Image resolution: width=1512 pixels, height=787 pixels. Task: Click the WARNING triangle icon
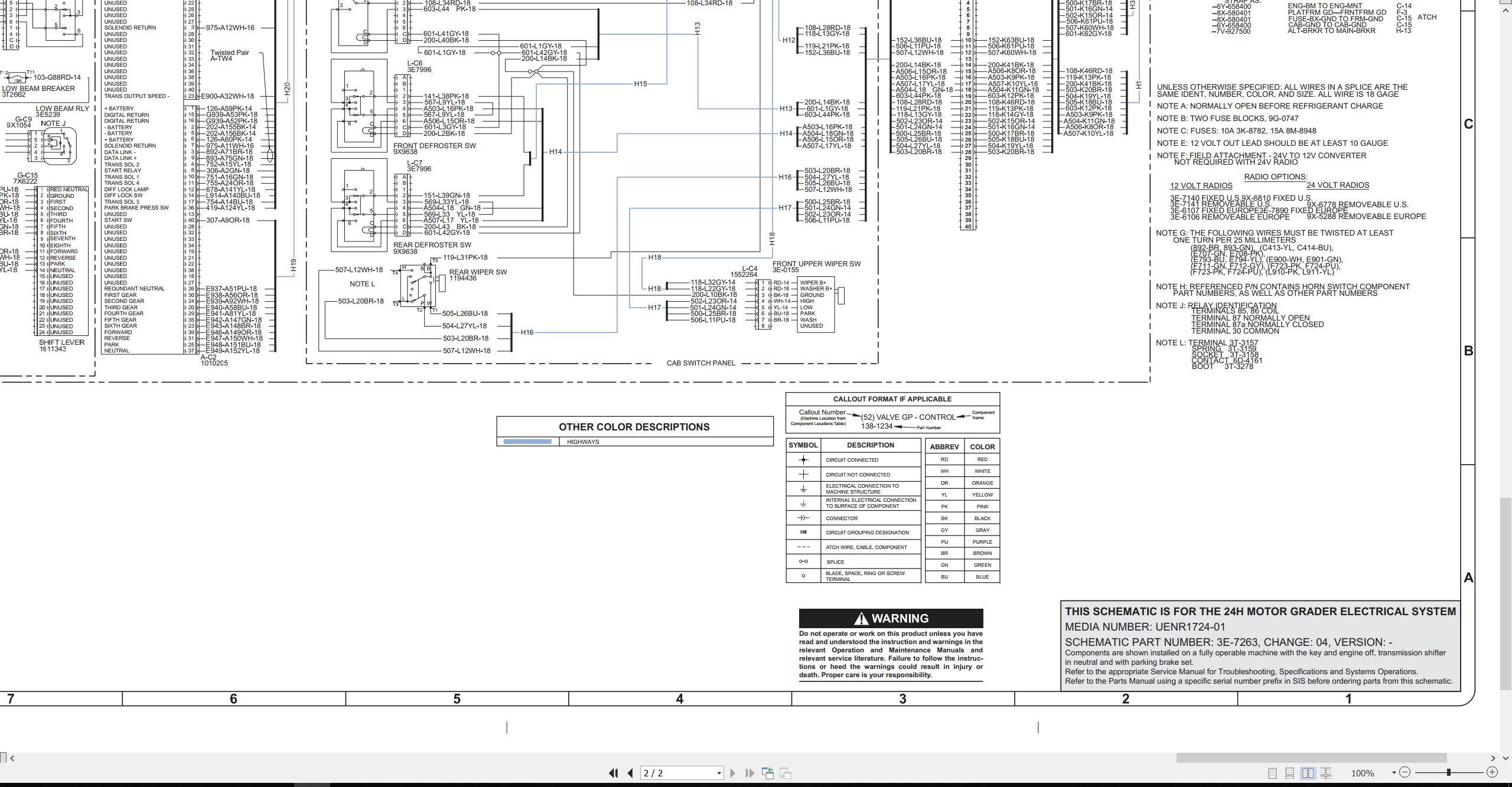(861, 619)
